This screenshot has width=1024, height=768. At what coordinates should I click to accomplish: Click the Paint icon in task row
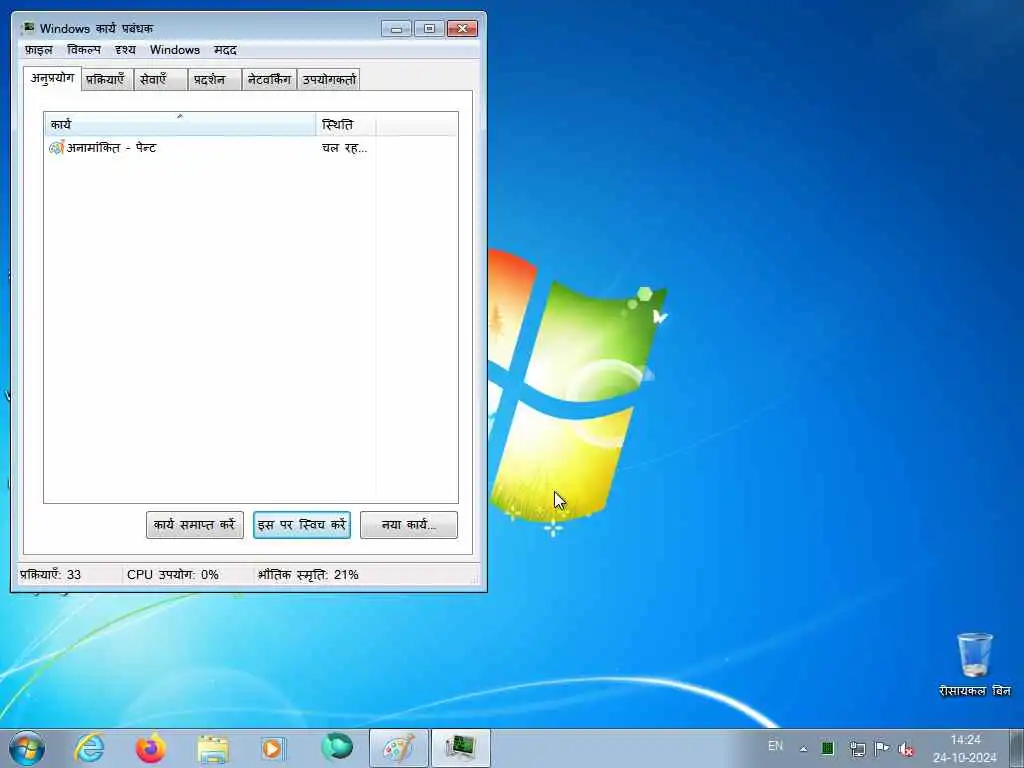coord(57,148)
